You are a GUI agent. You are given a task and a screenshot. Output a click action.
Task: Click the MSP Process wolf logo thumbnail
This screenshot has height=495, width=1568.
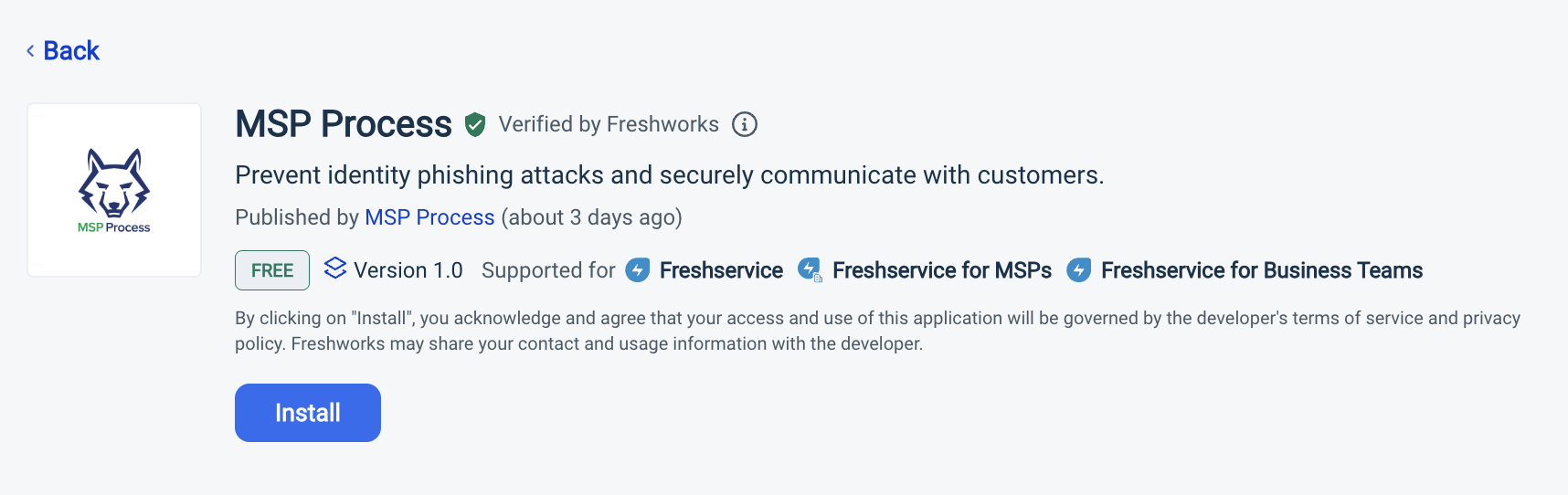[114, 190]
